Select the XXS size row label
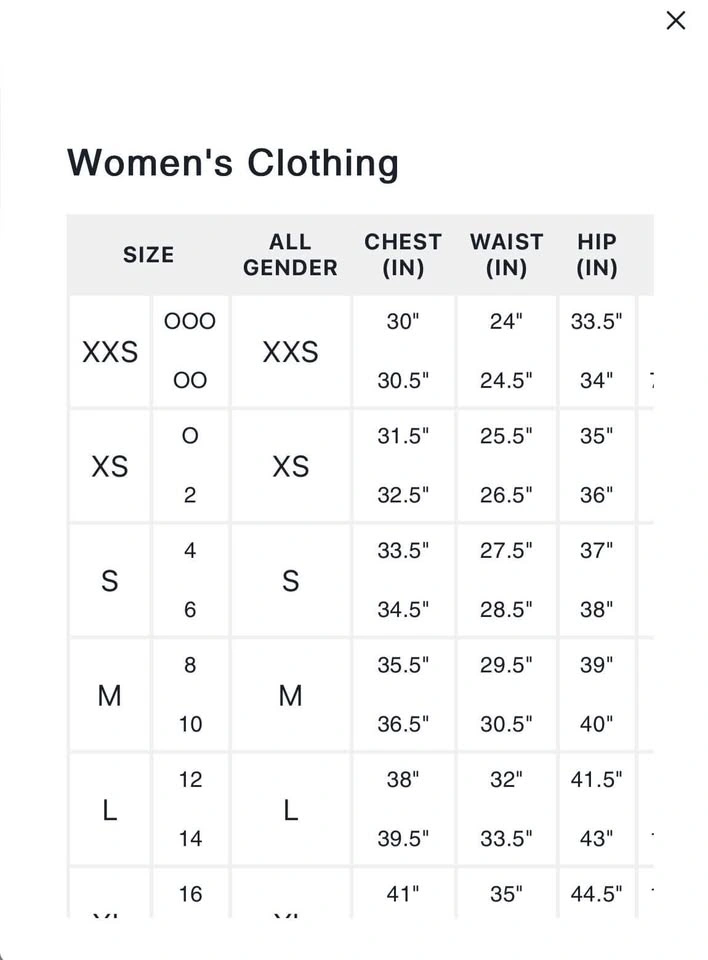The width and height of the screenshot is (708, 960). click(x=110, y=352)
